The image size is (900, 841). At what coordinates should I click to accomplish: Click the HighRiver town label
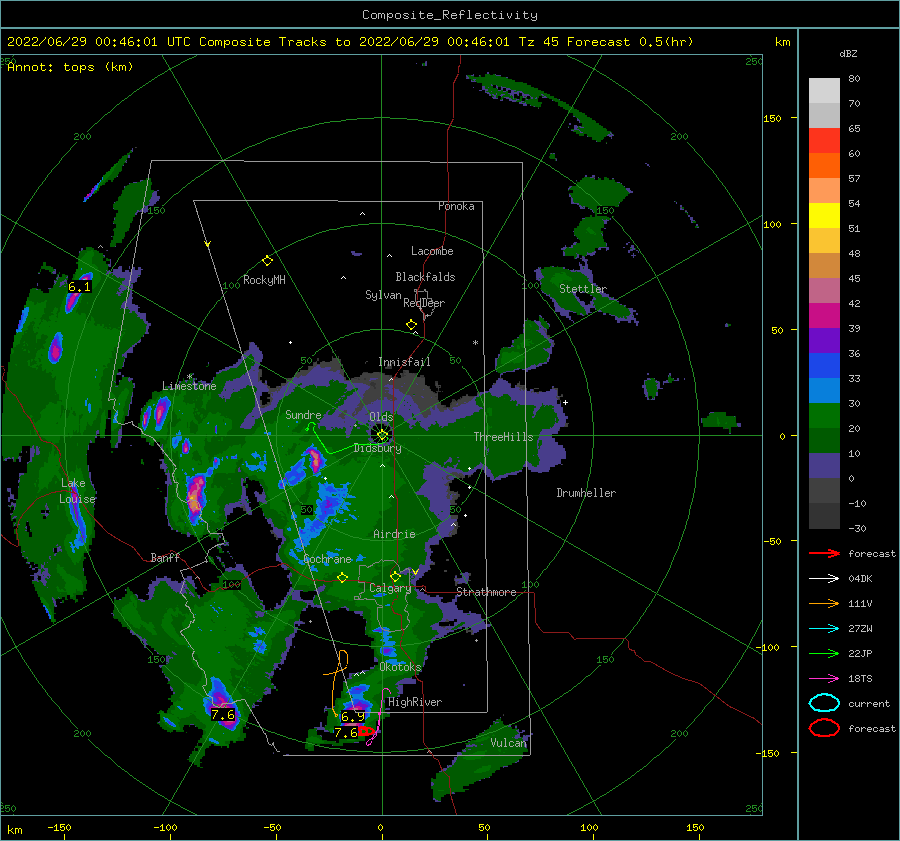tap(415, 702)
